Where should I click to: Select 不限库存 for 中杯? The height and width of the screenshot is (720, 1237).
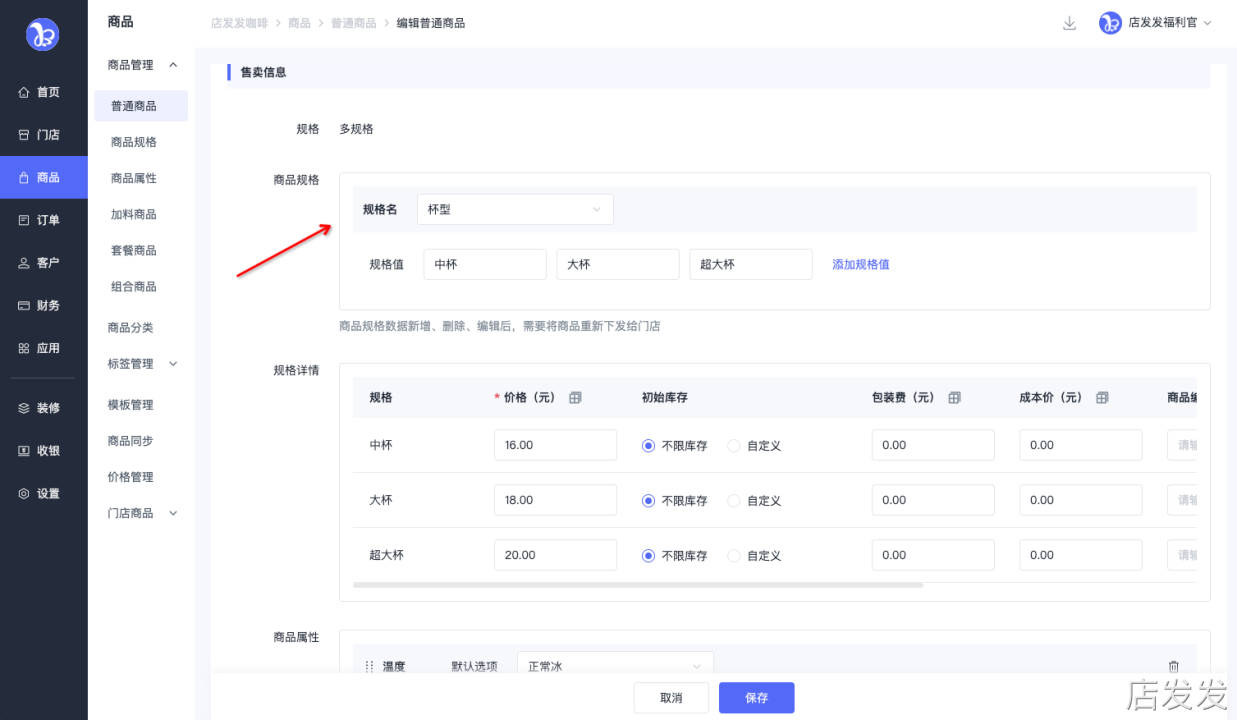point(649,446)
